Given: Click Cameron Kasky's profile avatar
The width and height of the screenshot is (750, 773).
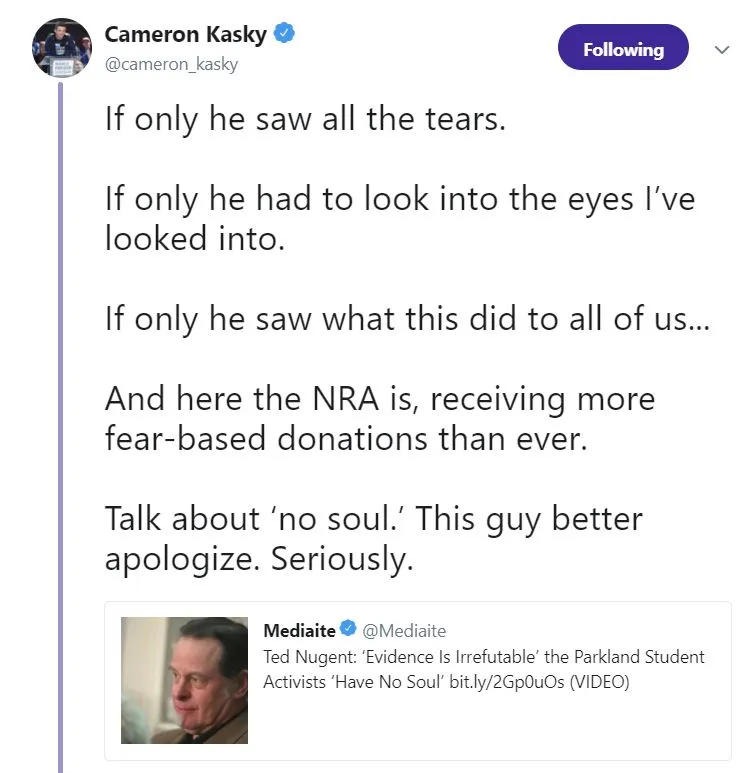Looking at the screenshot, I should click(x=62, y=47).
